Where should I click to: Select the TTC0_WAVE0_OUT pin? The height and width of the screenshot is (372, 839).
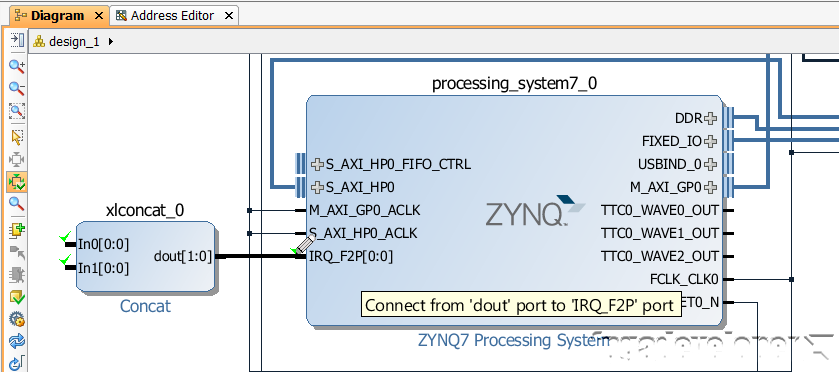pos(660,210)
